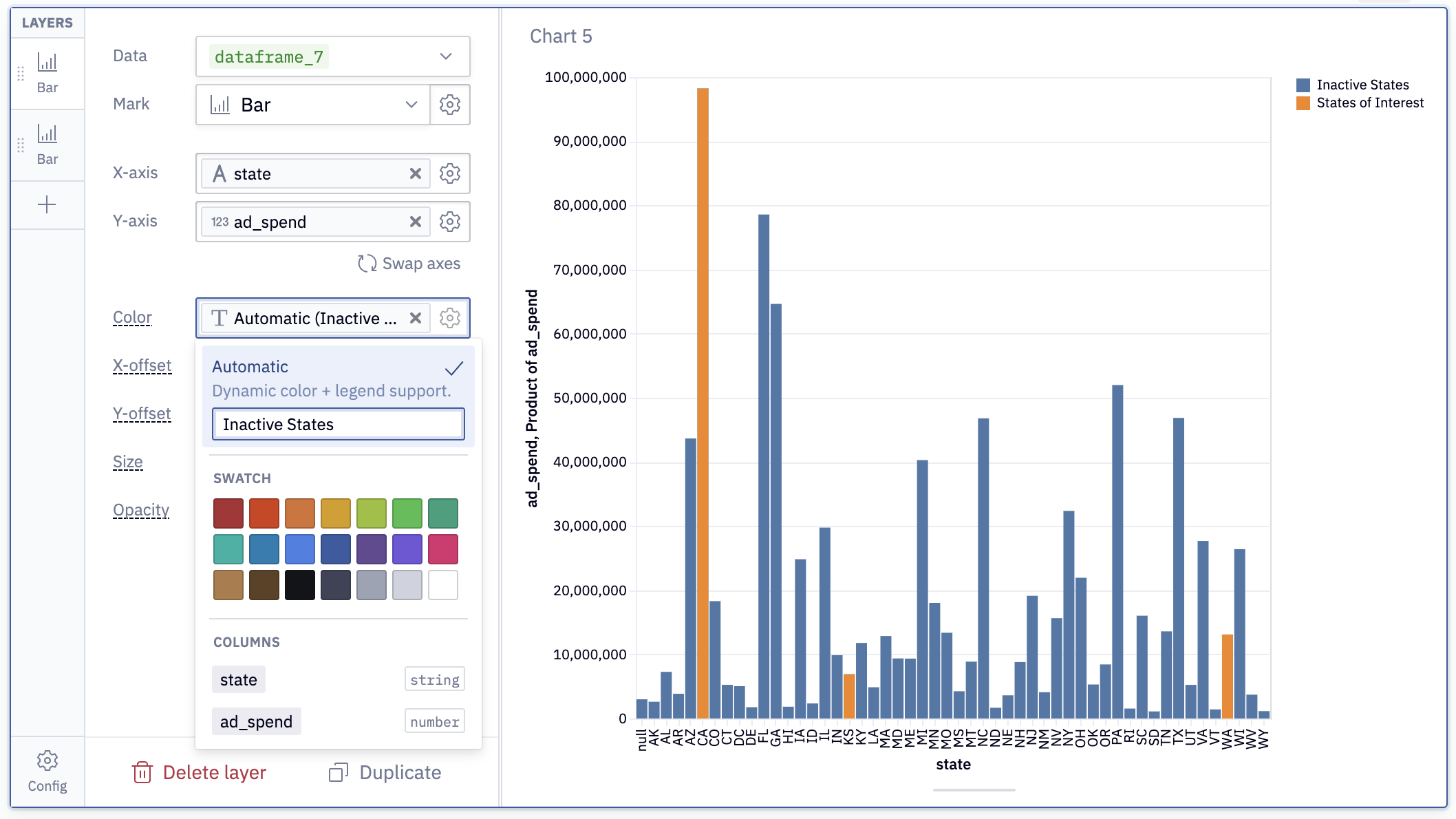Select the first Bar layer

click(x=47, y=73)
